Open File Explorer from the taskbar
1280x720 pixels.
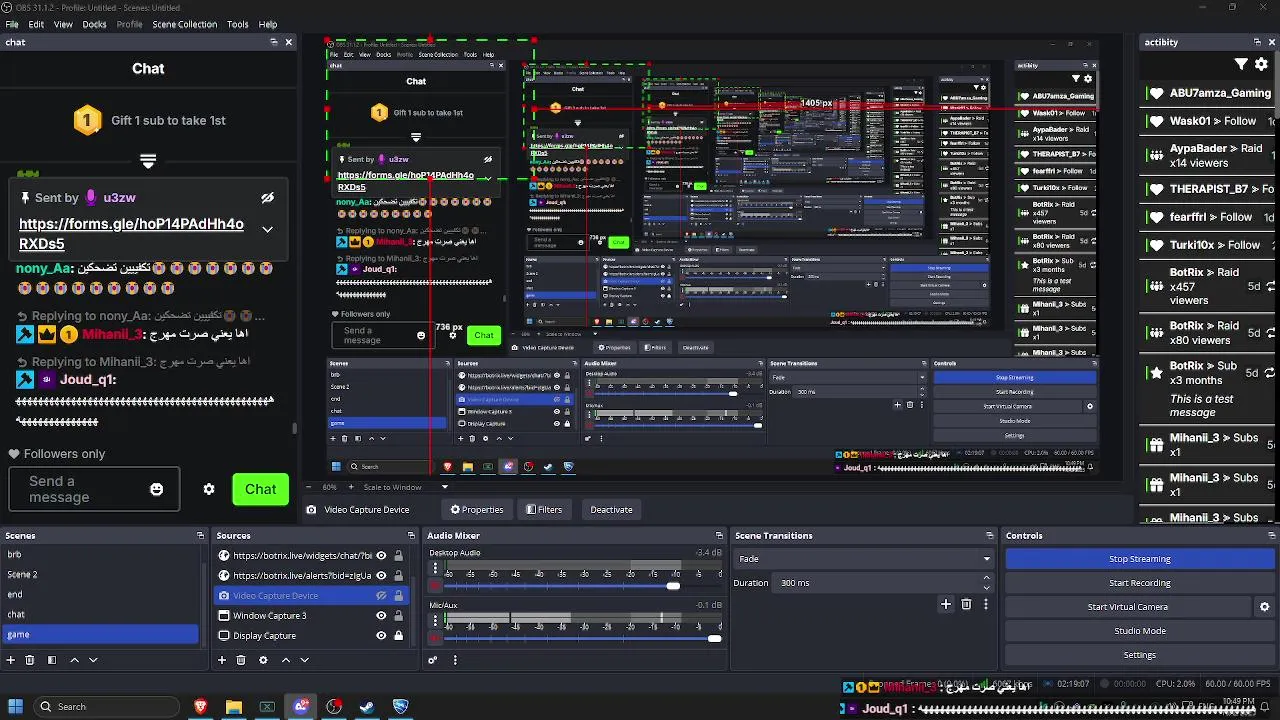(233, 706)
